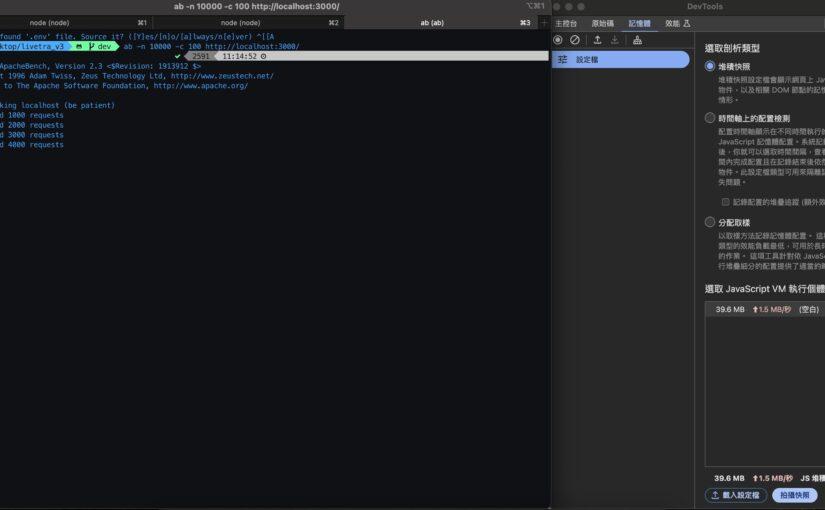The width and height of the screenshot is (825, 510).
Task: Select the 堆積快照 radio option
Action: pyautogui.click(x=711, y=66)
